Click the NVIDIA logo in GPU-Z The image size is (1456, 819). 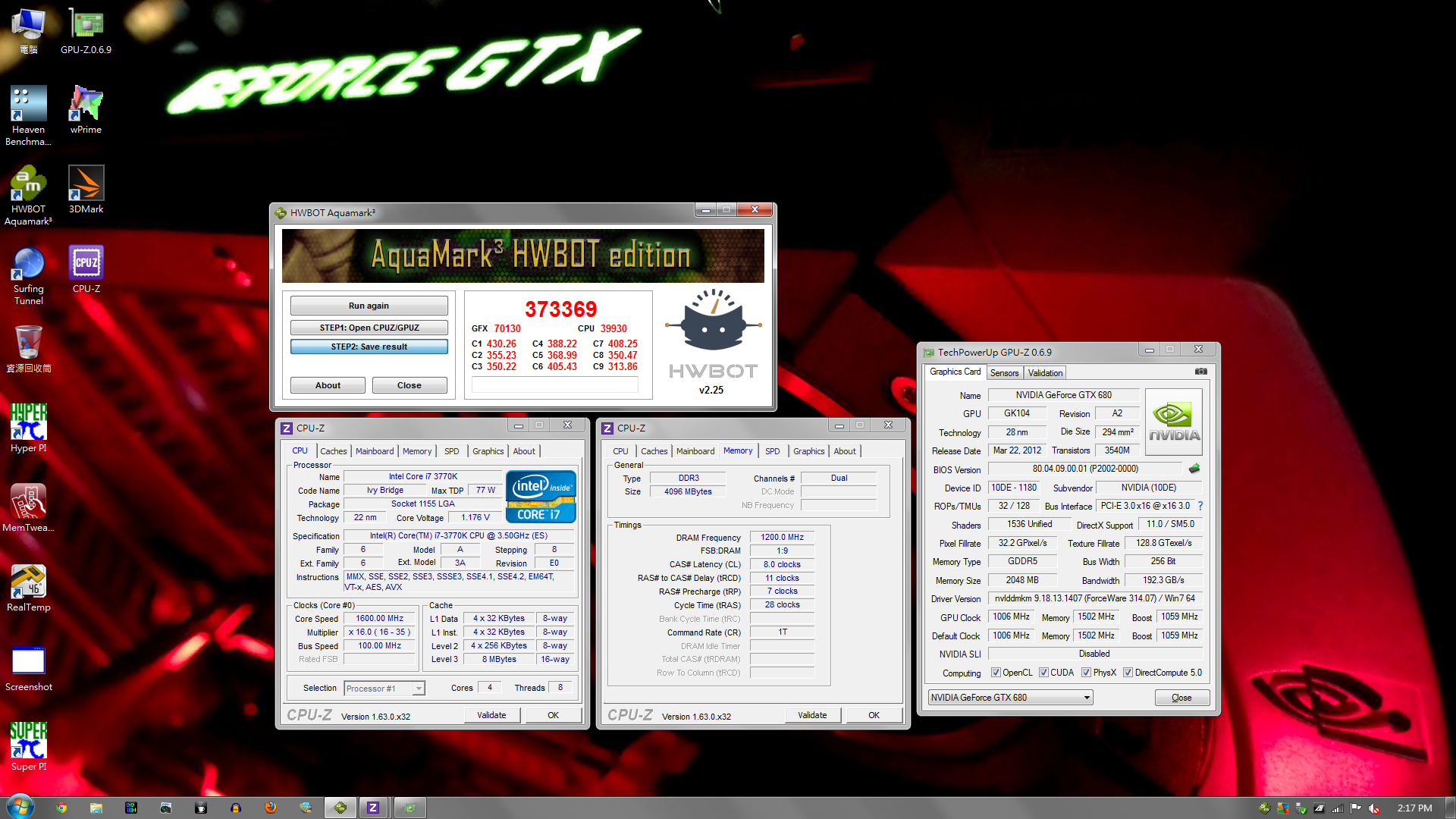(1174, 422)
